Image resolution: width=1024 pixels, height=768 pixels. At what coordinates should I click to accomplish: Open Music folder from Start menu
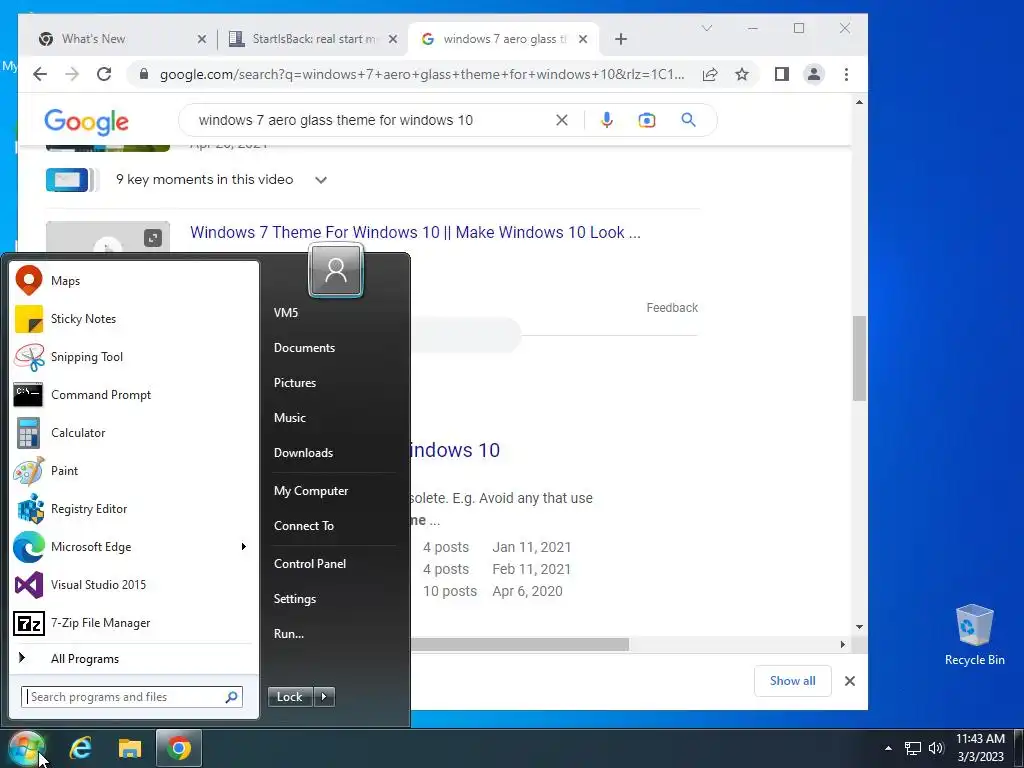[x=290, y=418]
